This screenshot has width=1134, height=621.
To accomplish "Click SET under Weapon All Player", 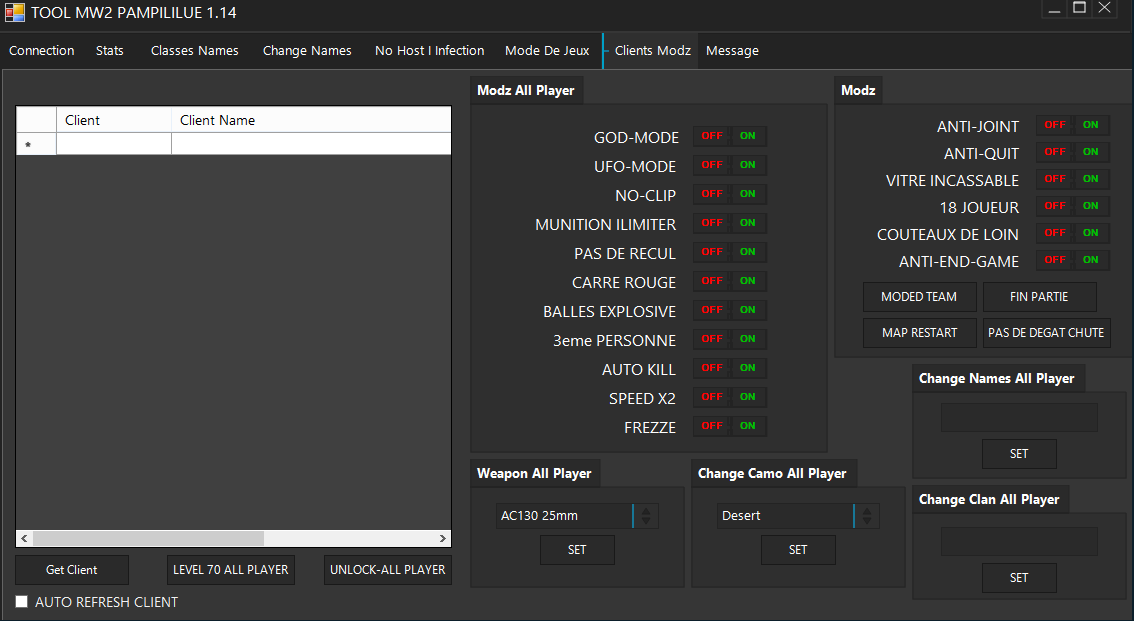I will (x=577, y=550).
